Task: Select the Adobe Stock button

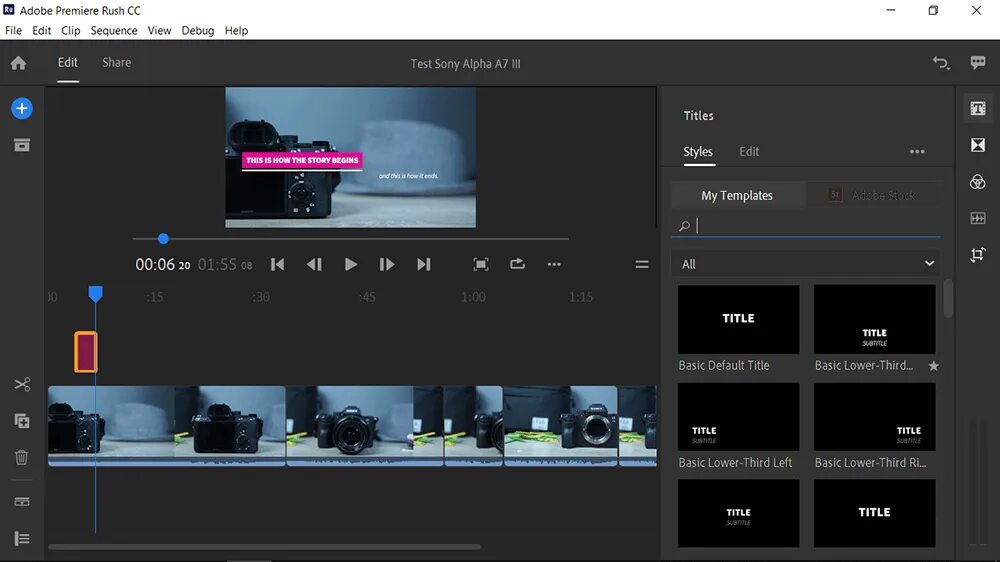Action: point(874,195)
